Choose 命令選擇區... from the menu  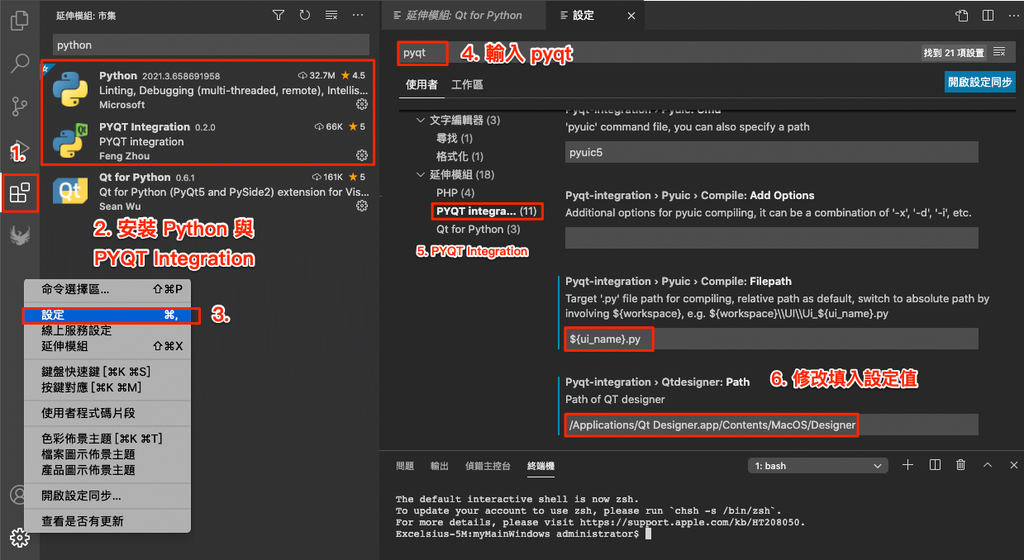(108, 289)
